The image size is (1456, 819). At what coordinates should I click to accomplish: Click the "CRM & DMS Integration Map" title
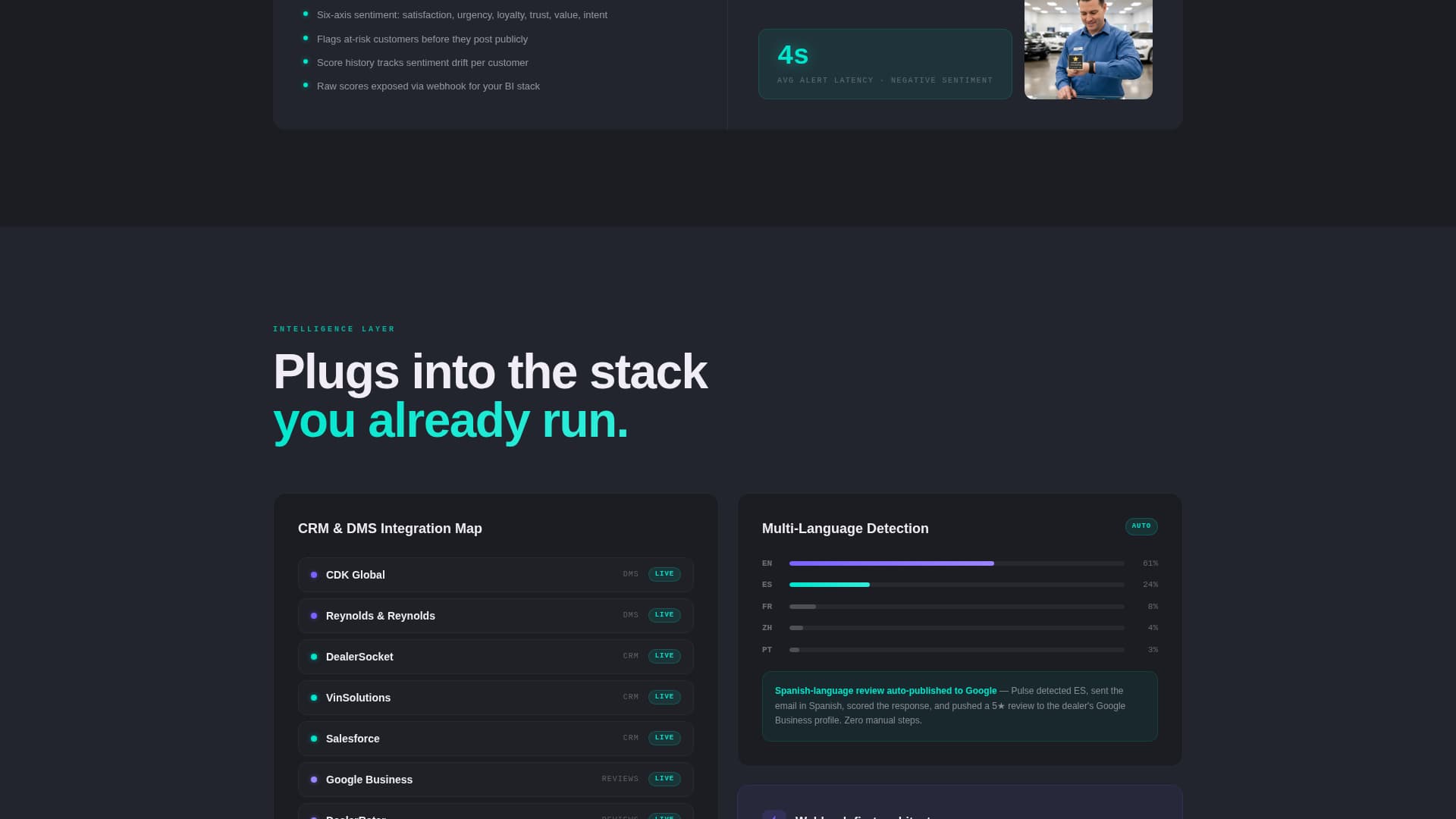[390, 529]
